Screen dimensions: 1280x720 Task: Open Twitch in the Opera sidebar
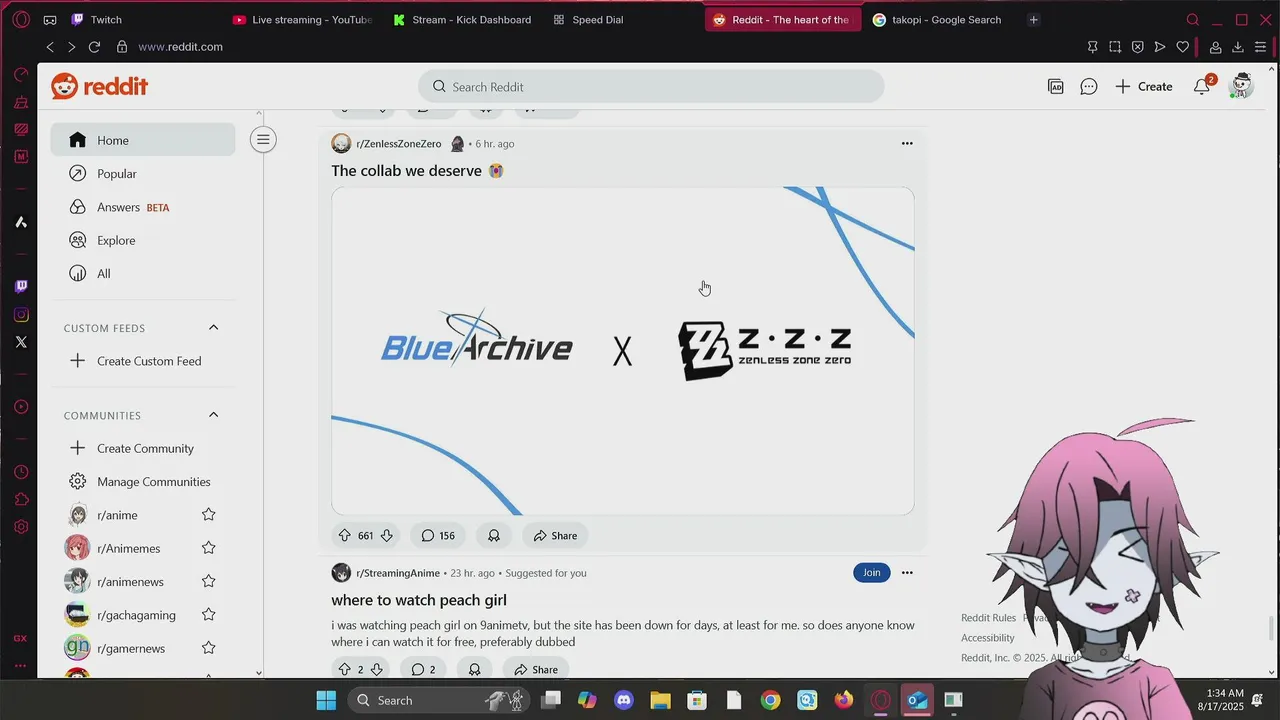pos(21,287)
